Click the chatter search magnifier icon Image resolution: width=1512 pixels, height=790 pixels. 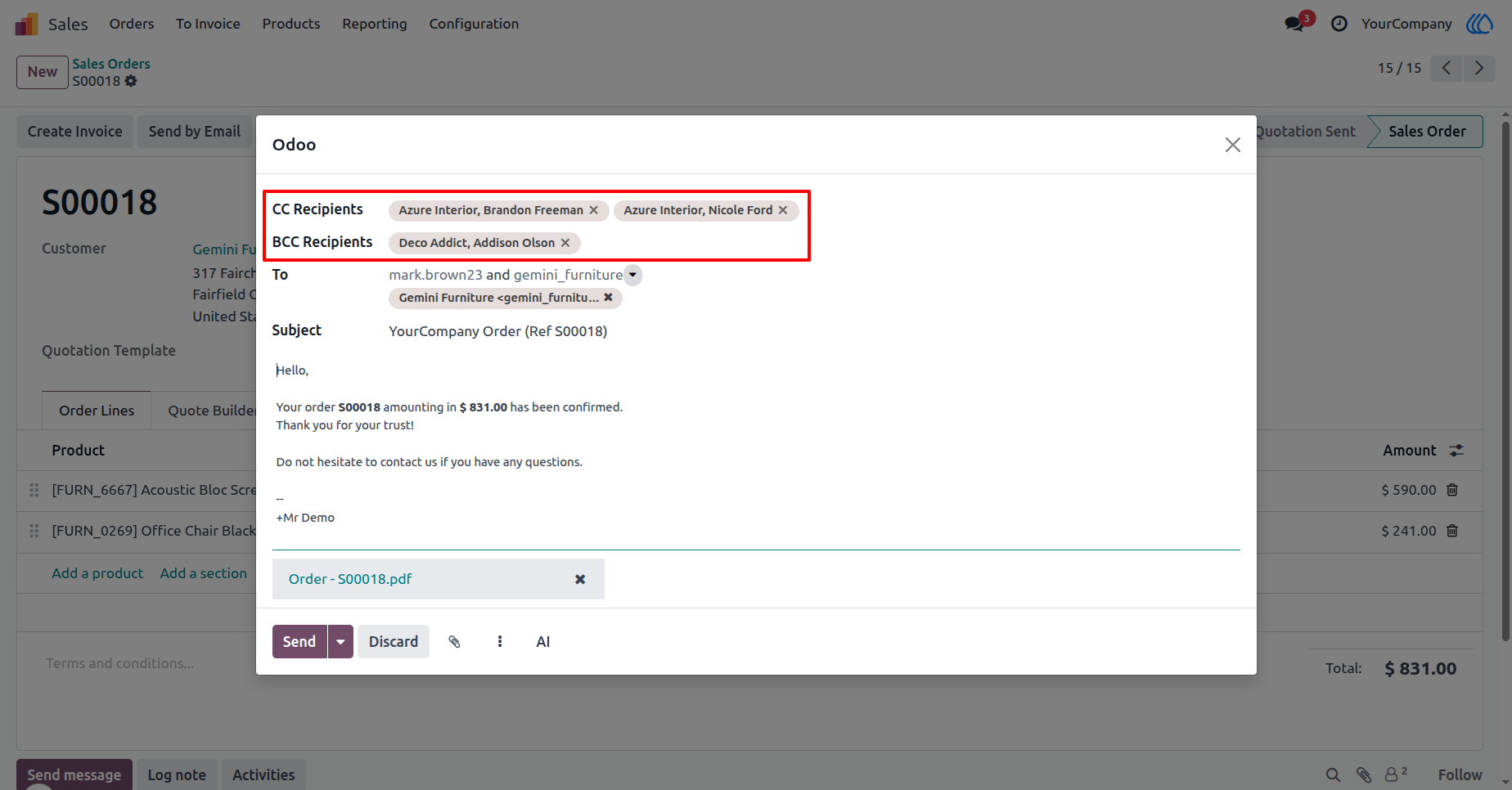(1333, 774)
